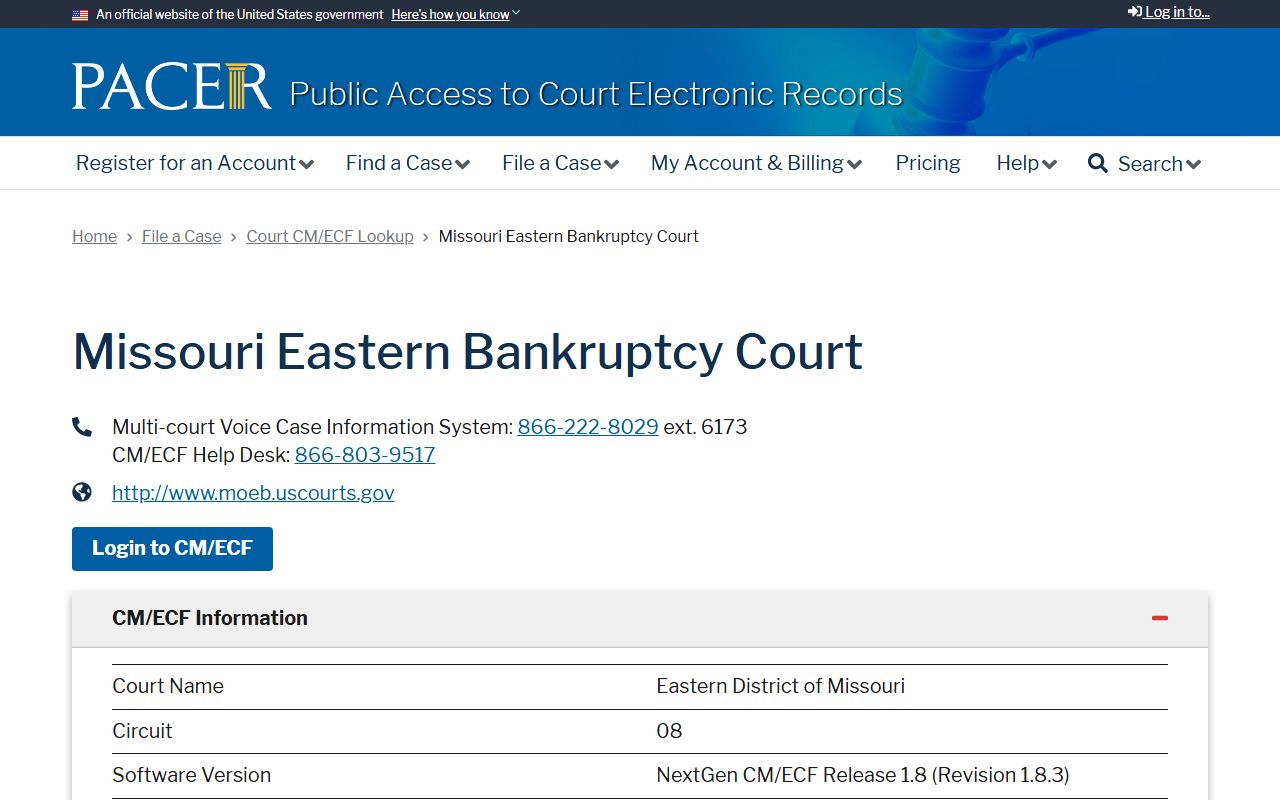Open My Account & Billing menu

pos(756,163)
